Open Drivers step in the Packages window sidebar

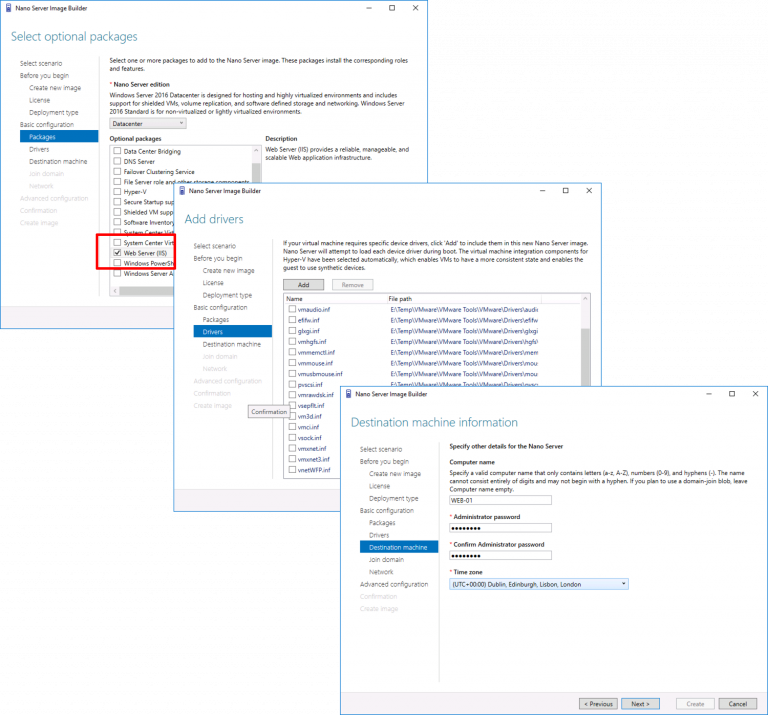point(39,149)
